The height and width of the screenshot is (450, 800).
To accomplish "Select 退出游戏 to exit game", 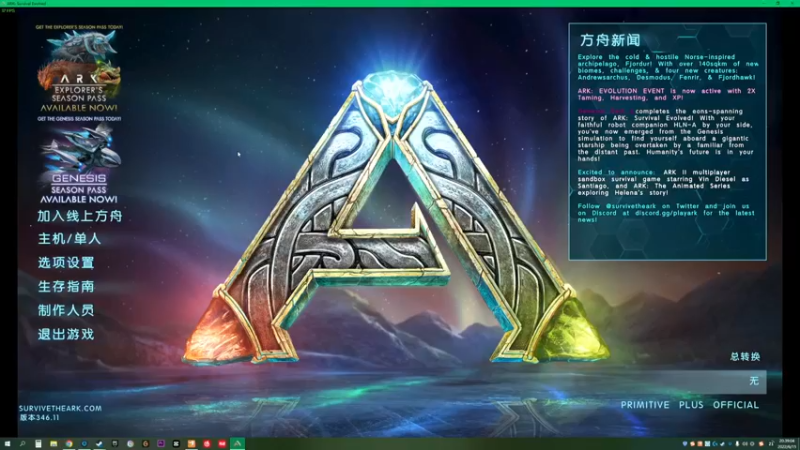I will coord(66,334).
